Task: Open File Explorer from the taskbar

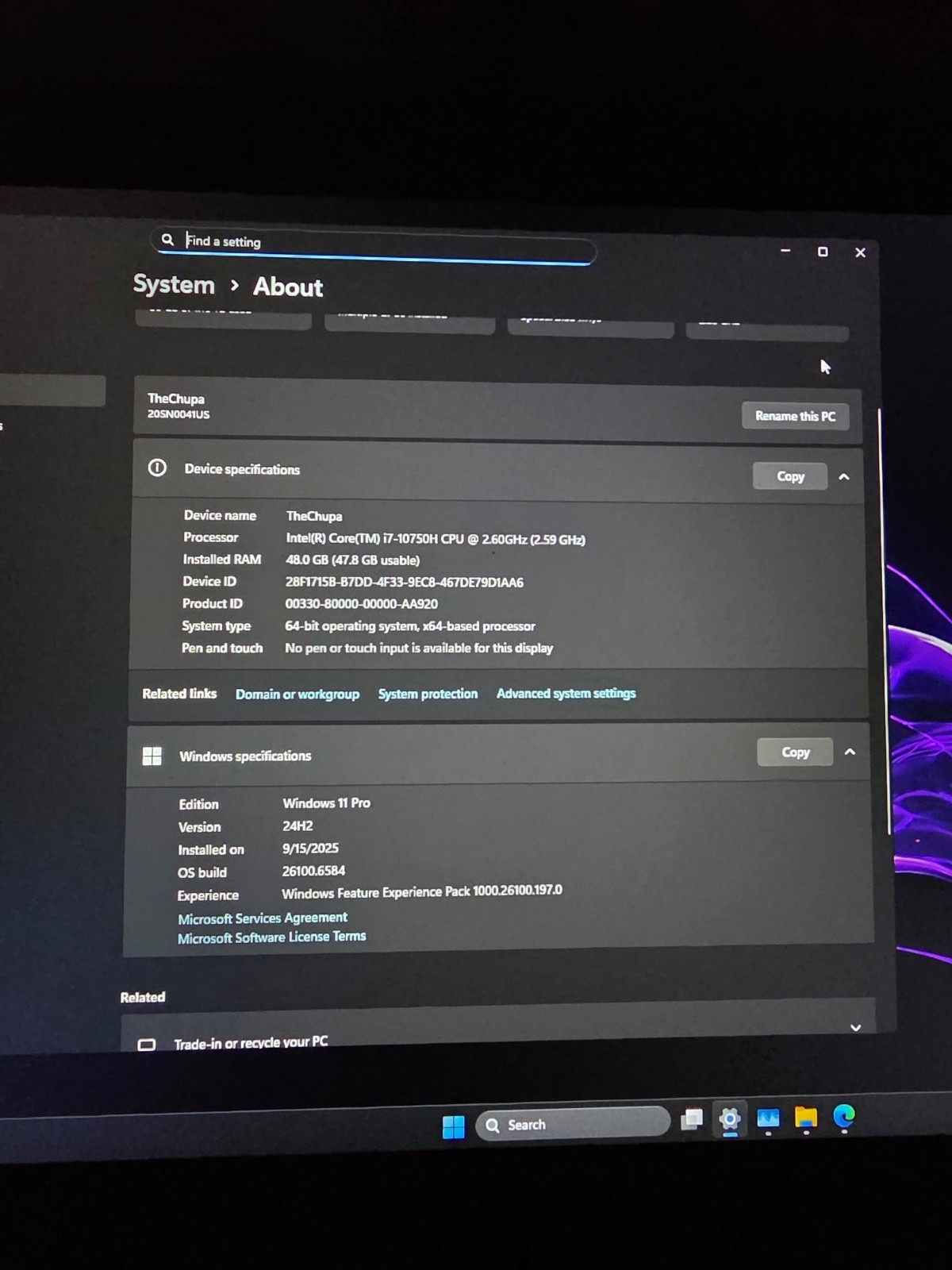Action: [806, 1118]
